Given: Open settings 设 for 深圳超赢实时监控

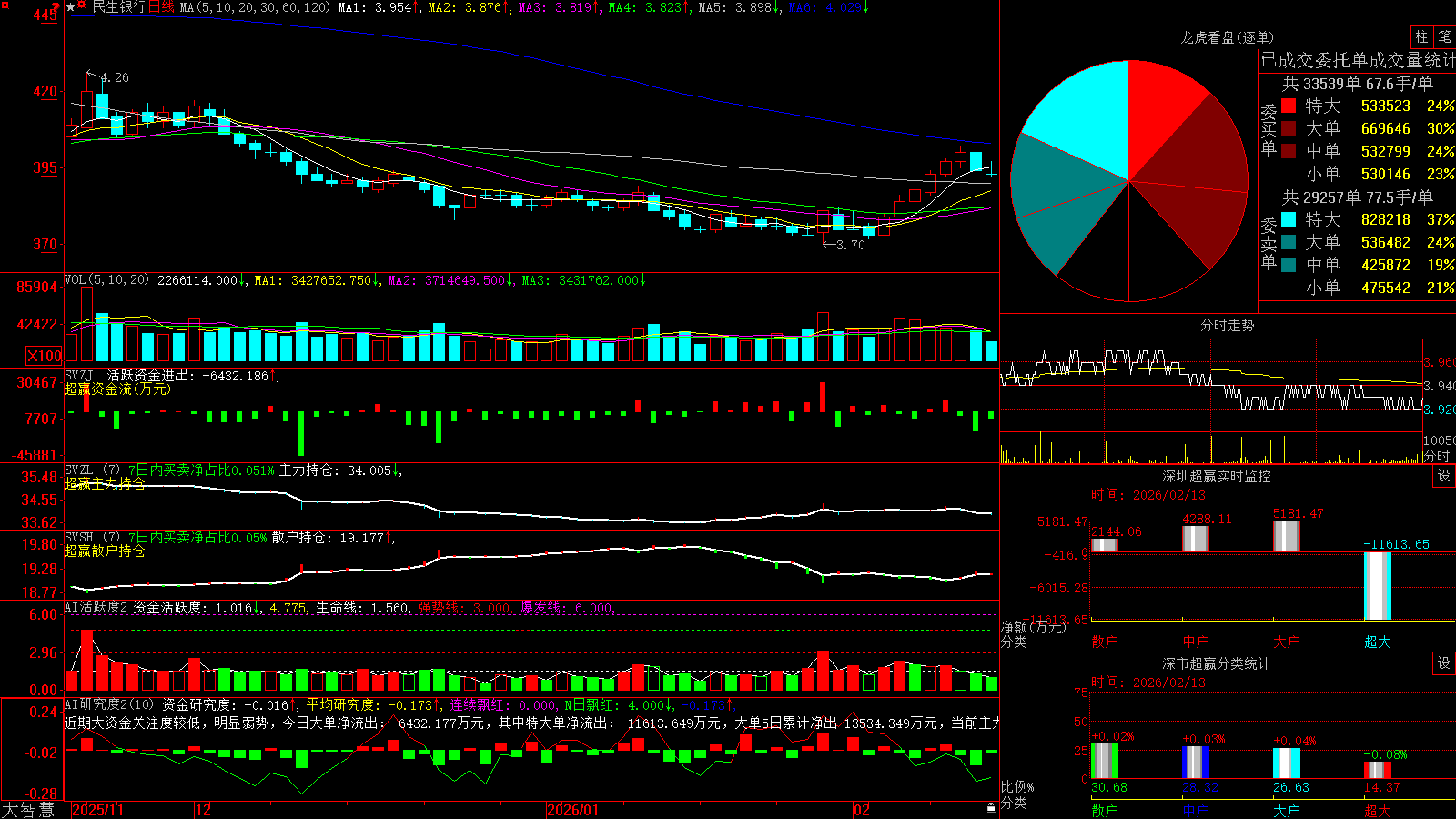Looking at the screenshot, I should tap(1444, 476).
